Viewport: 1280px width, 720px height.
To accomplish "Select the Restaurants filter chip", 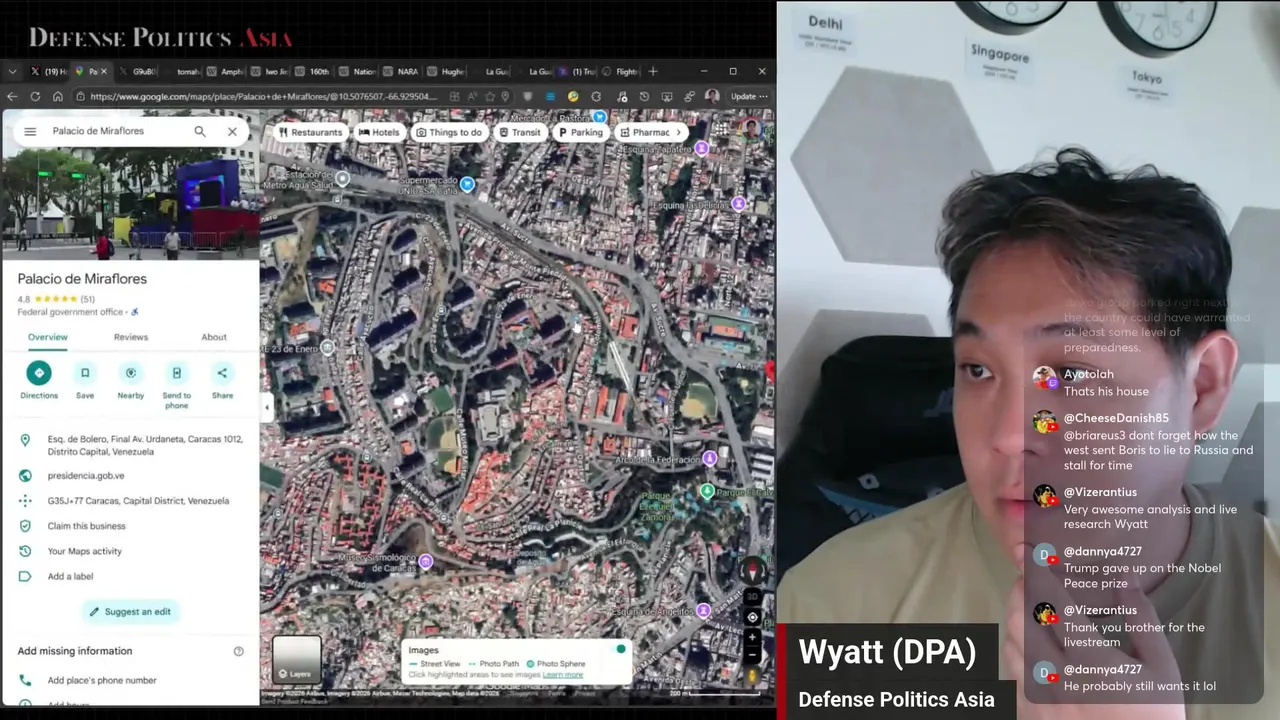I will [310, 132].
